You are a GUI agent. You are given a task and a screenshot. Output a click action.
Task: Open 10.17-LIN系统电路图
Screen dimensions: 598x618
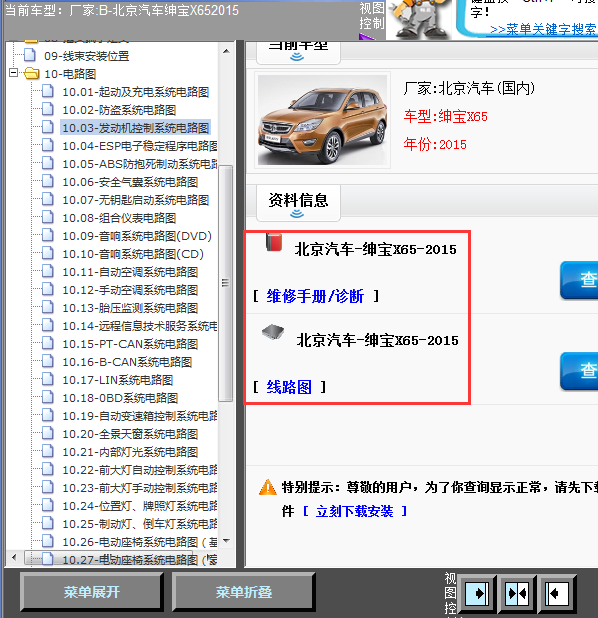click(117, 380)
